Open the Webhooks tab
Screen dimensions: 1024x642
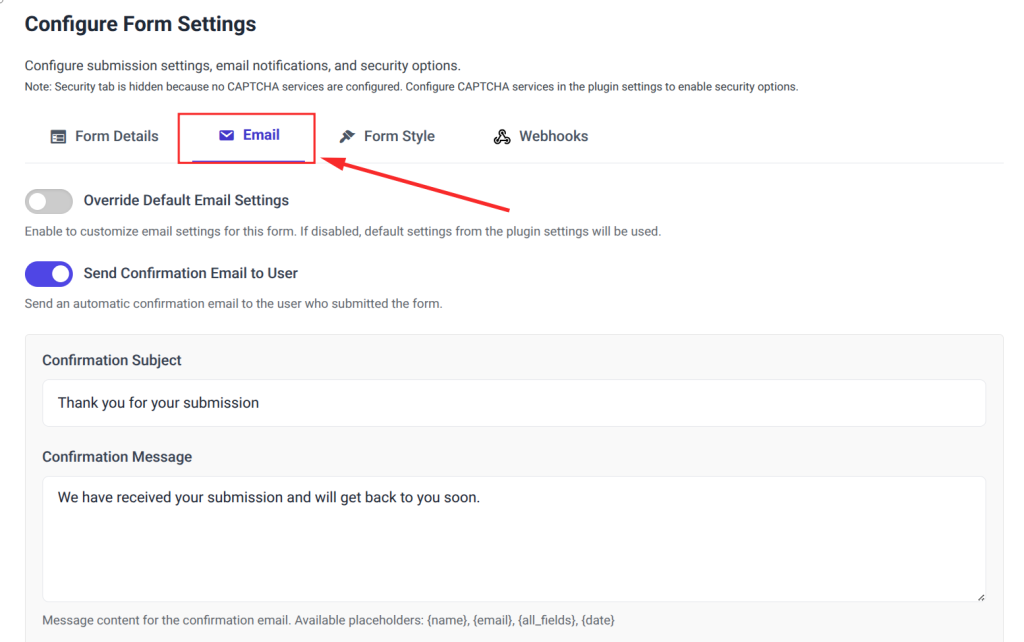(541, 136)
